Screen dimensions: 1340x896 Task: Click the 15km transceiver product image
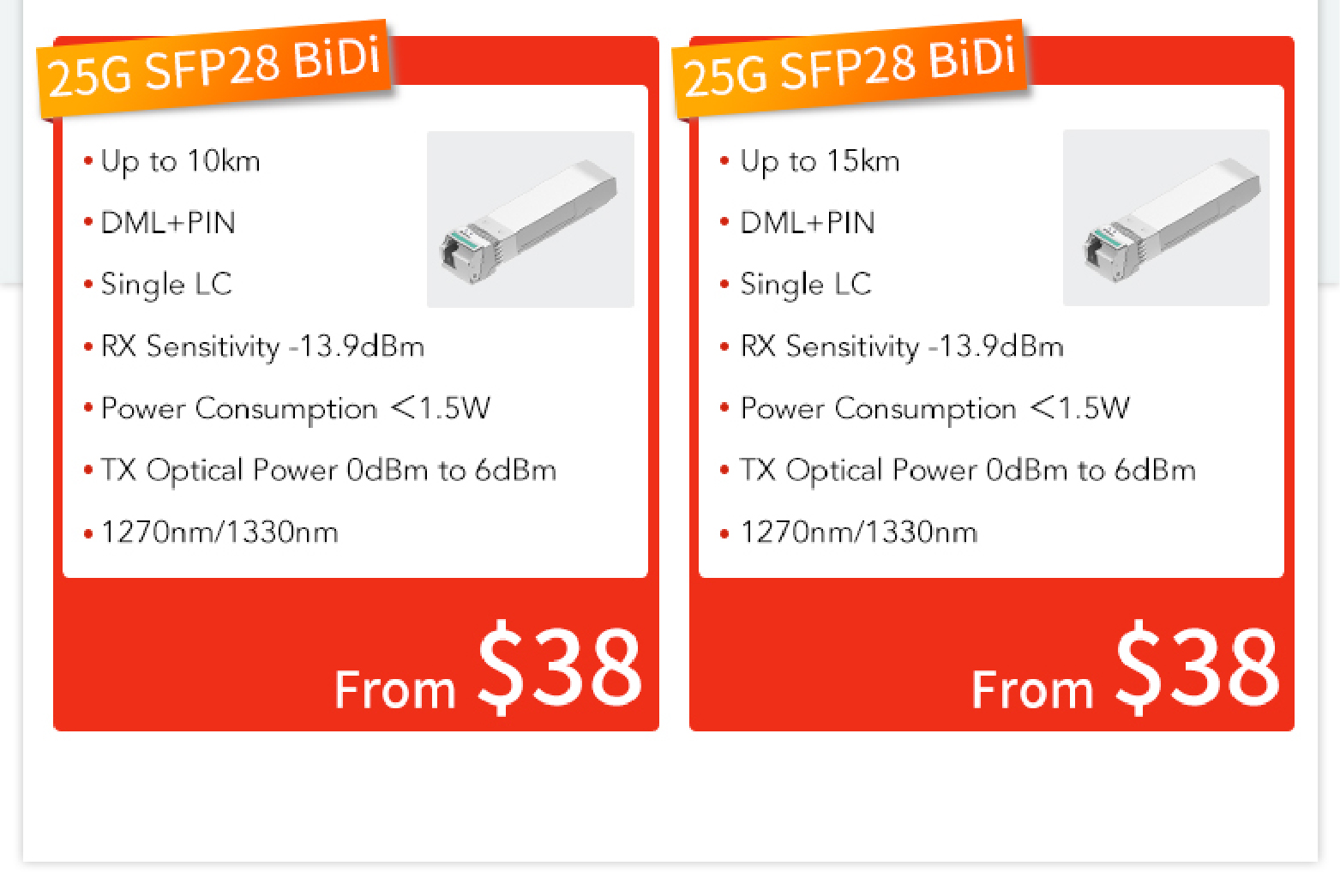[x=1166, y=218]
